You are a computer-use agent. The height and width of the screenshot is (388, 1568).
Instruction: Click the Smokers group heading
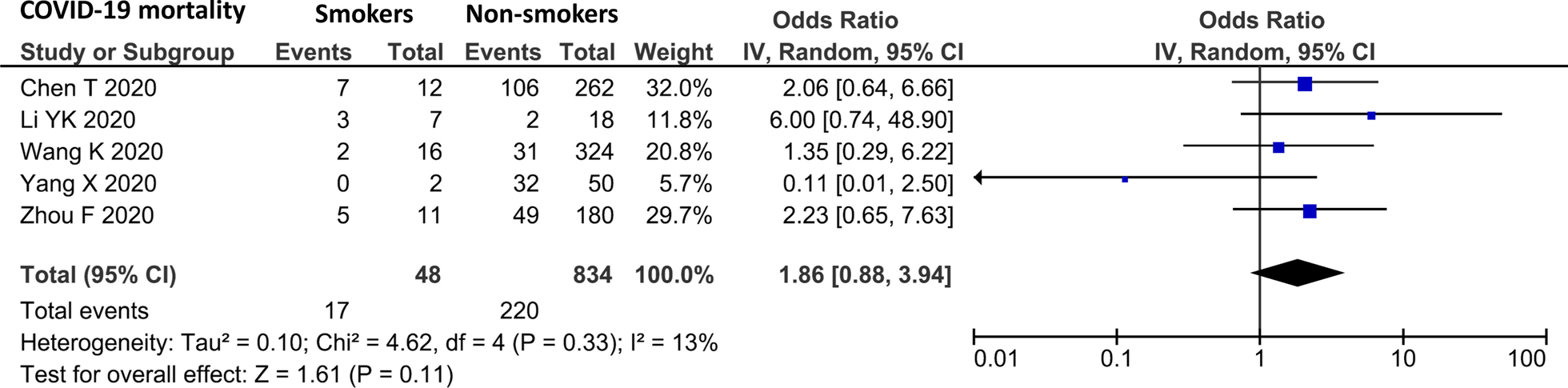(364, 14)
